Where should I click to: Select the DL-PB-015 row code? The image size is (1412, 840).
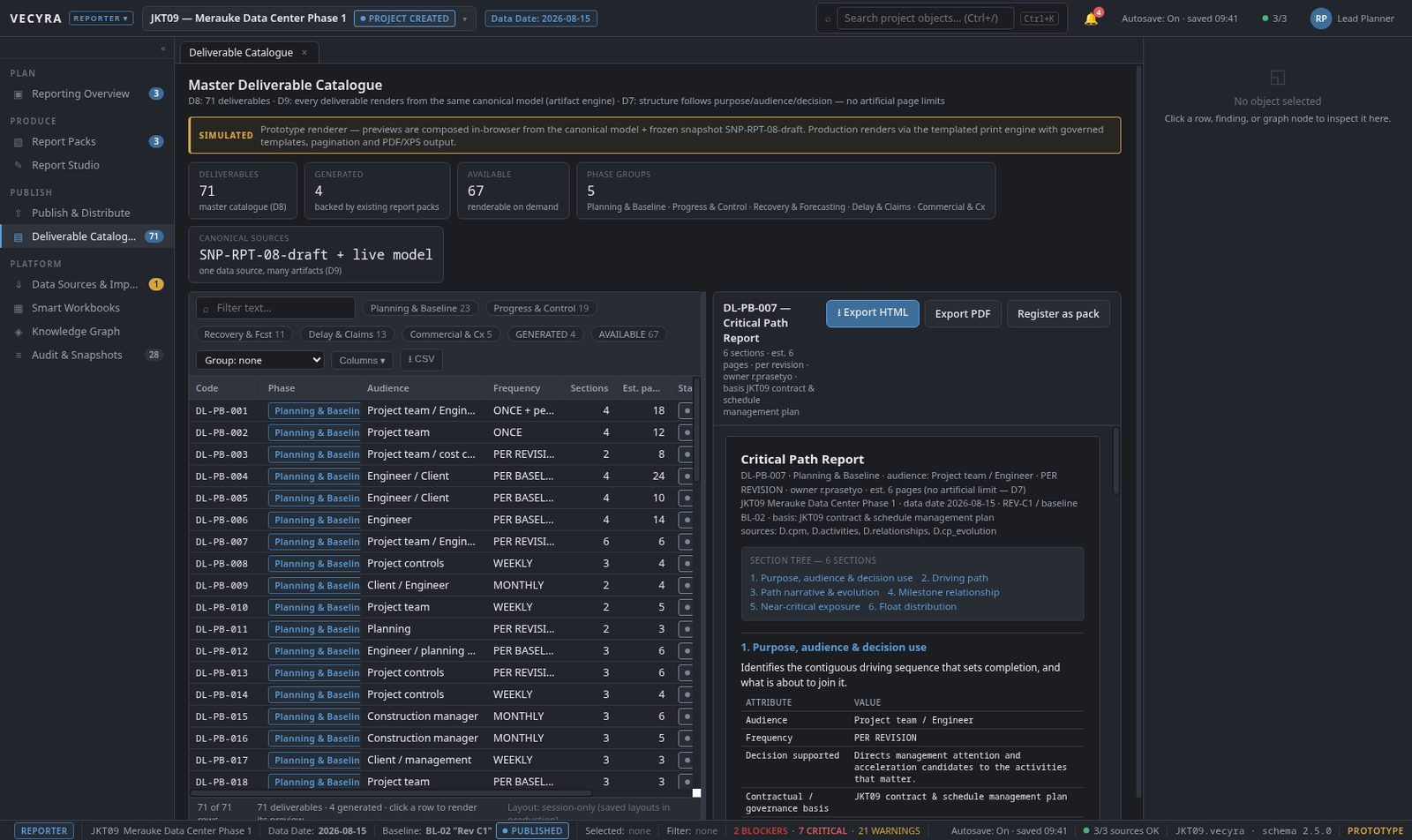click(x=222, y=716)
